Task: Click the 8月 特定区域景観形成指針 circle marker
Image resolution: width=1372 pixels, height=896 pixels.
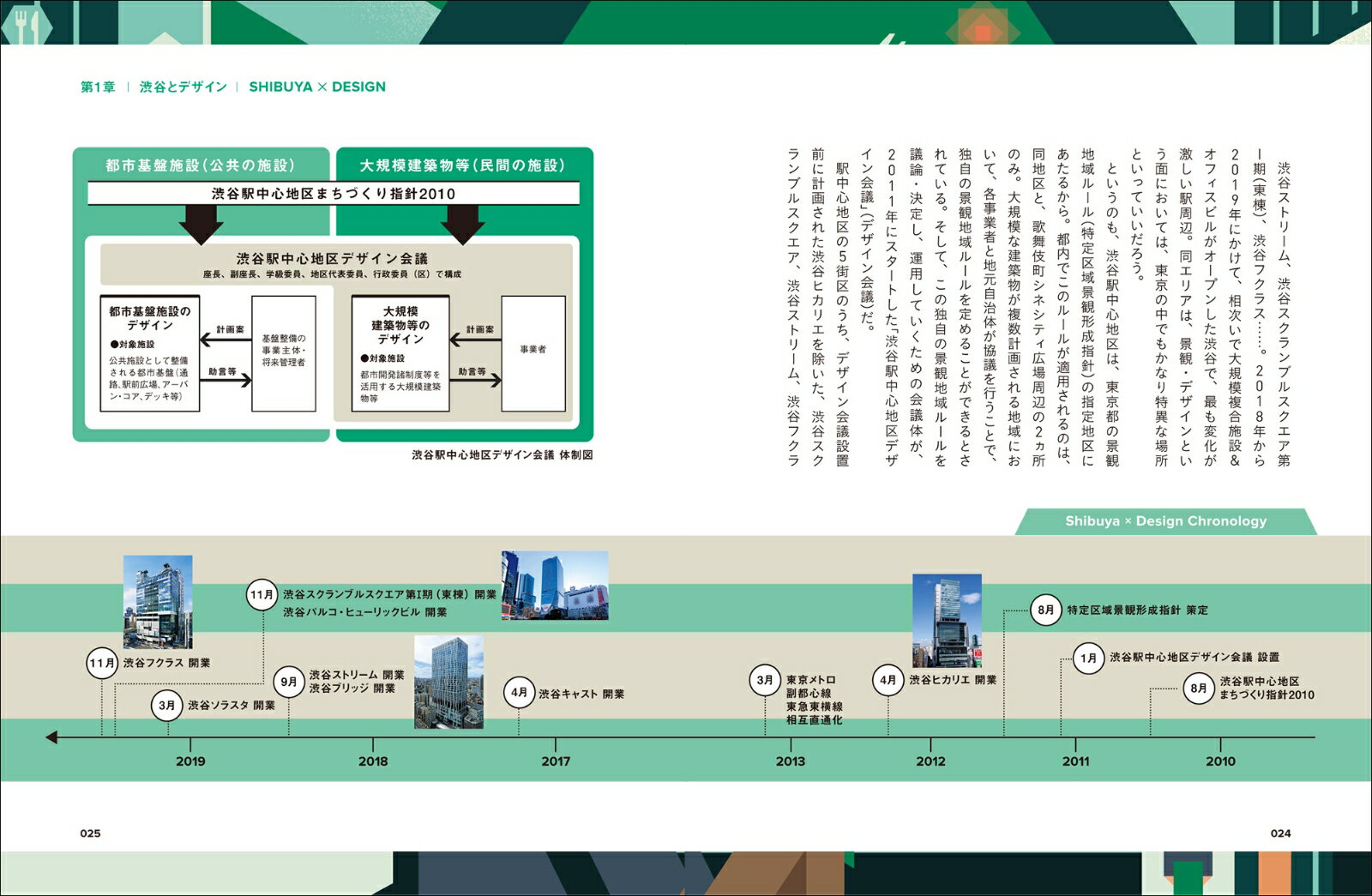Action: (x=1045, y=610)
